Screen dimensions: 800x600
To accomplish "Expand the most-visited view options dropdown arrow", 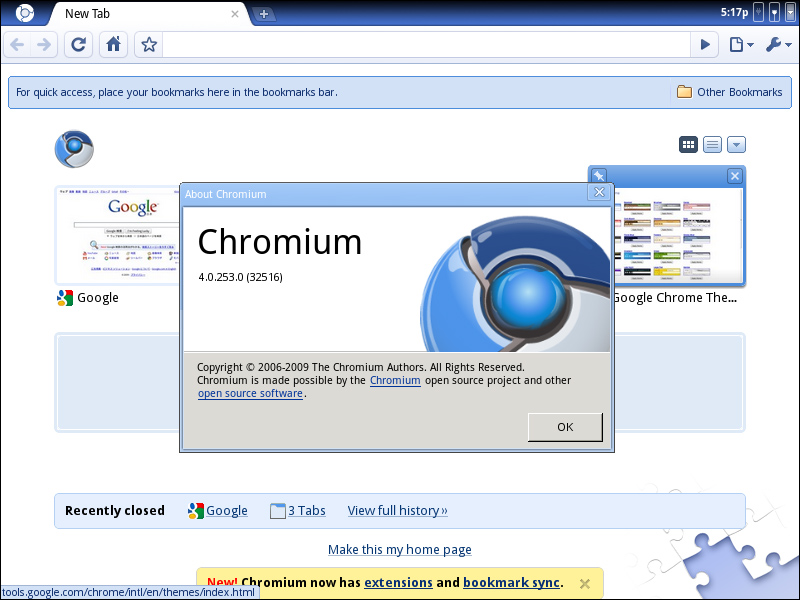I will pyautogui.click(x=736, y=144).
